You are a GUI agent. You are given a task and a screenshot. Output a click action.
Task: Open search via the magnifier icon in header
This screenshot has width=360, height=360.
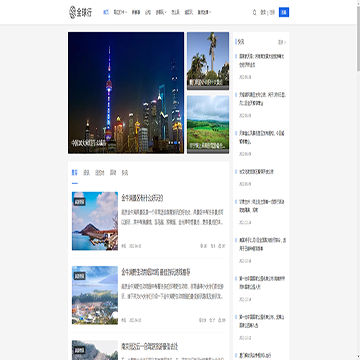tap(254, 12)
